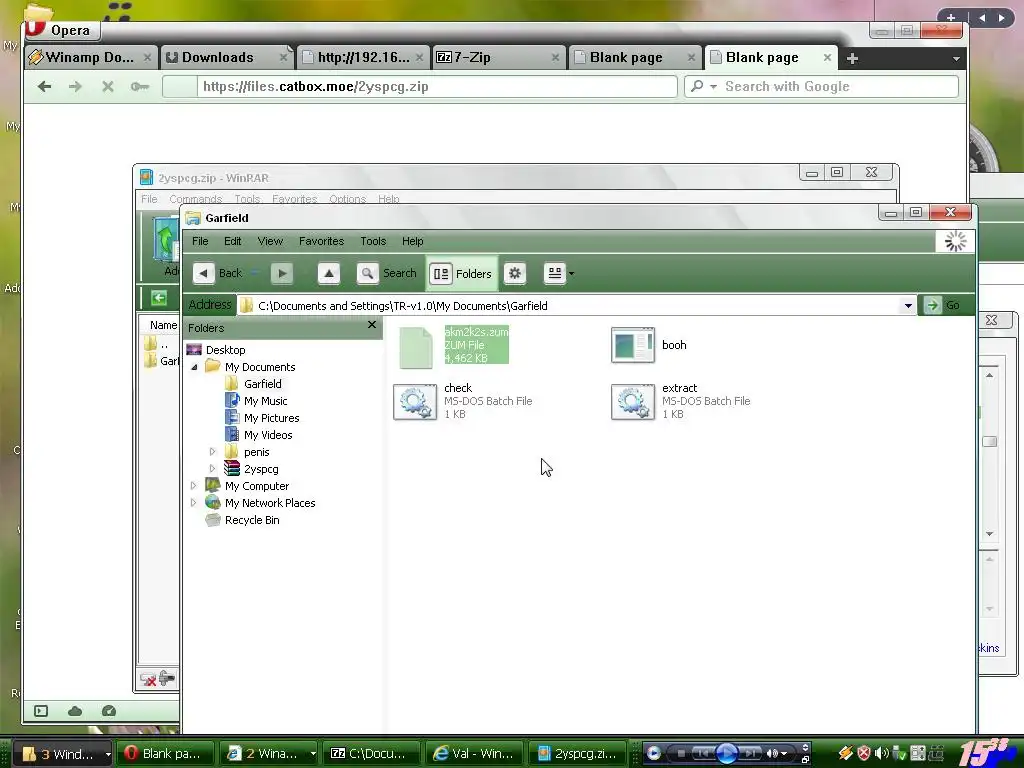This screenshot has width=1024, height=768.
Task: Open the View menu in Garfield window
Action: (x=270, y=241)
